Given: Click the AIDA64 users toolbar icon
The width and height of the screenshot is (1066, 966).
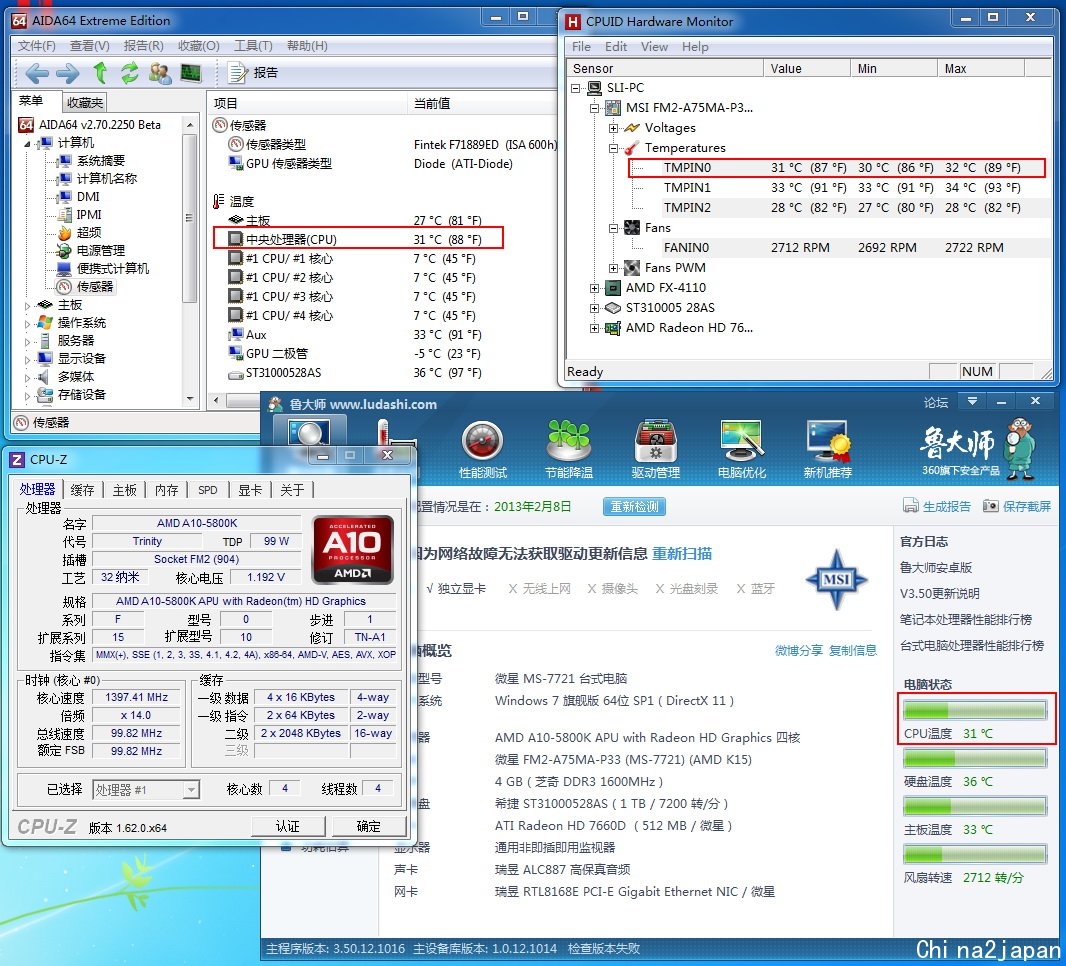Looking at the screenshot, I should (160, 73).
